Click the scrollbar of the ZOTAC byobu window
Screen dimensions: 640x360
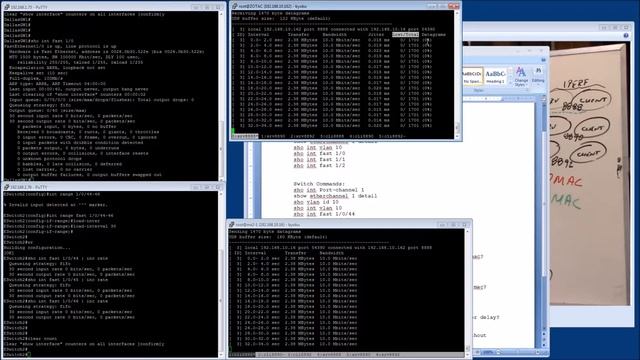(457, 74)
